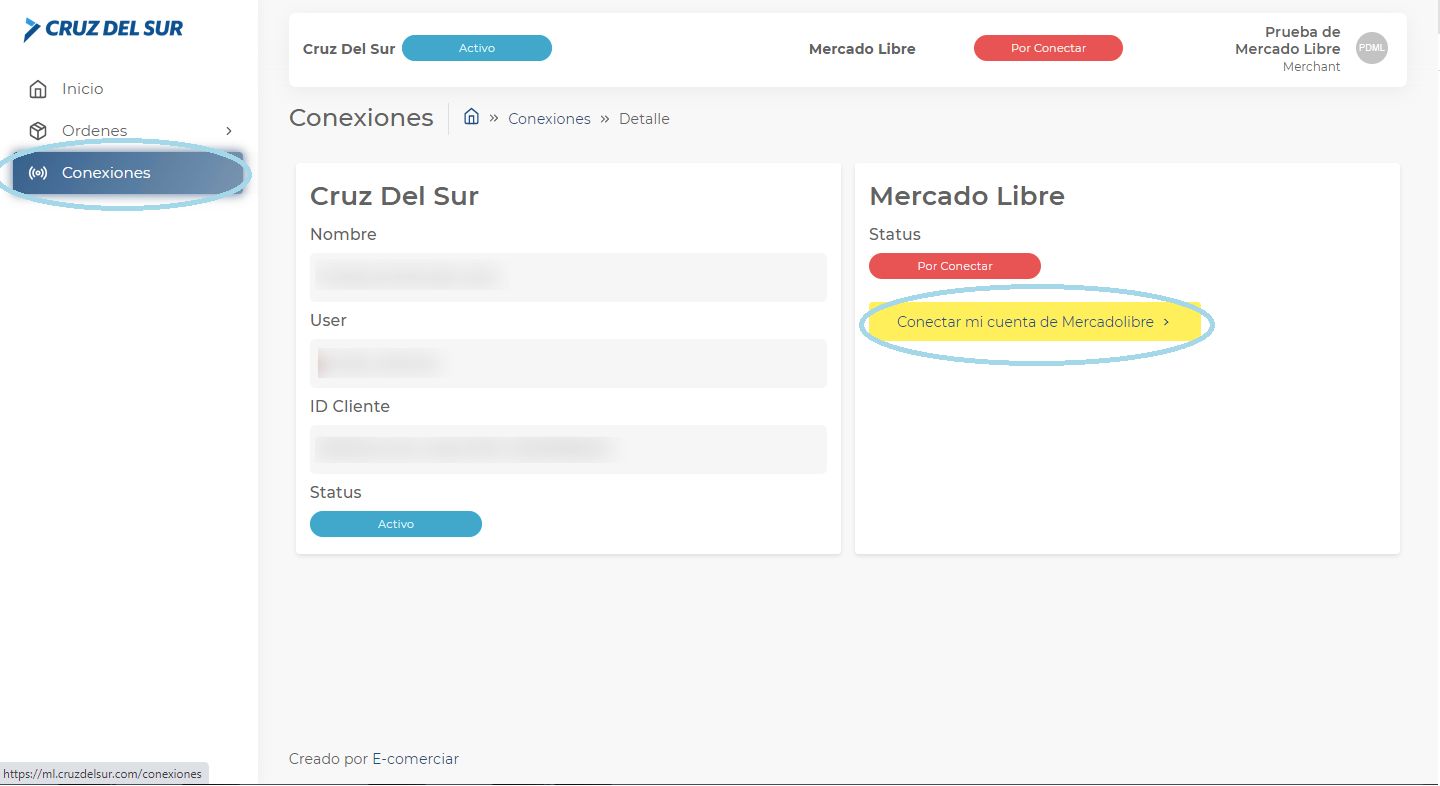Open the Inicio menu item
The height and width of the screenshot is (786, 1440).
(82, 89)
